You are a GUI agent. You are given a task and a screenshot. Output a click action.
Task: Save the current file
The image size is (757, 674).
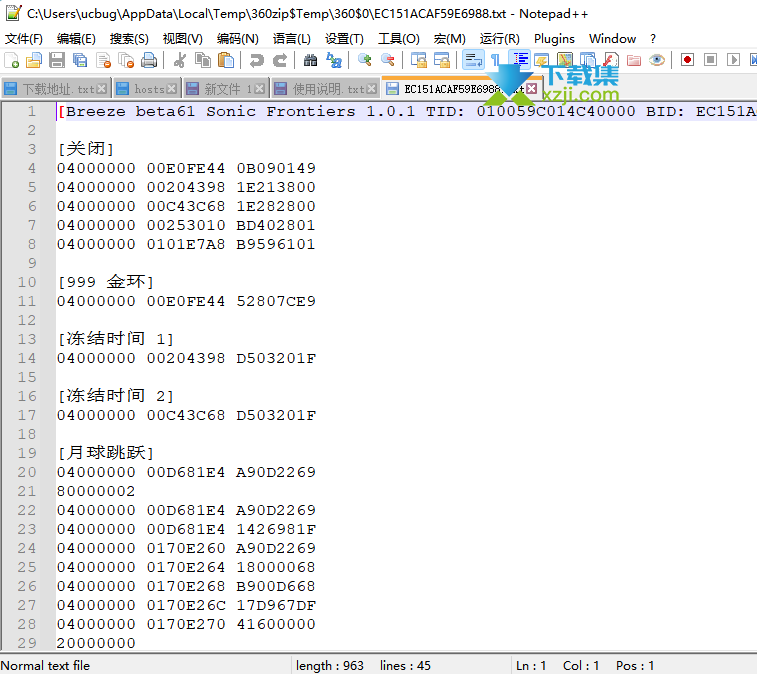pos(57,60)
